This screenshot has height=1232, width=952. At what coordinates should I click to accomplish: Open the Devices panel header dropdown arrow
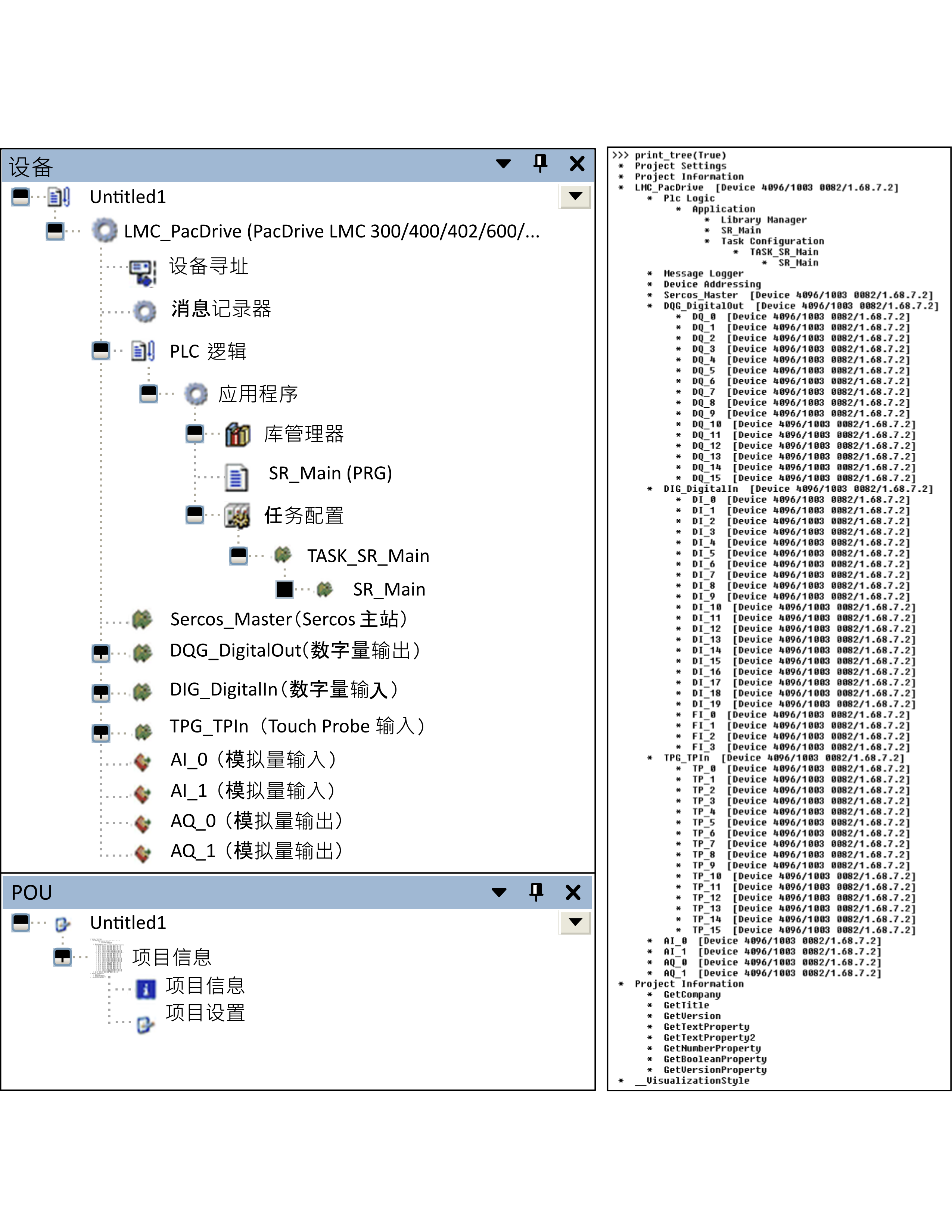point(503,164)
